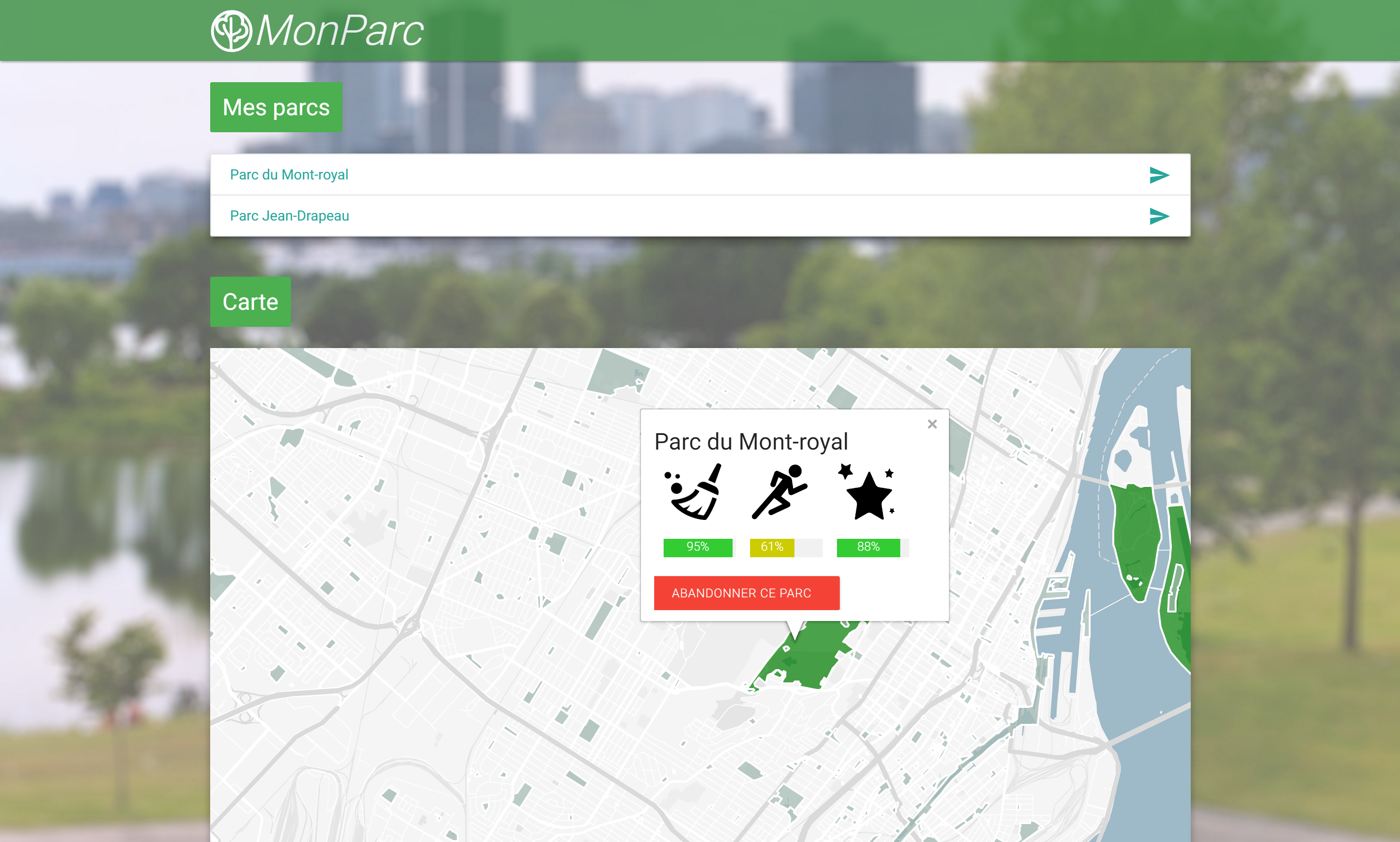This screenshot has height=842, width=1400.
Task: Click the send arrow for Parc Jean-Drapeau
Action: pos(1158,216)
